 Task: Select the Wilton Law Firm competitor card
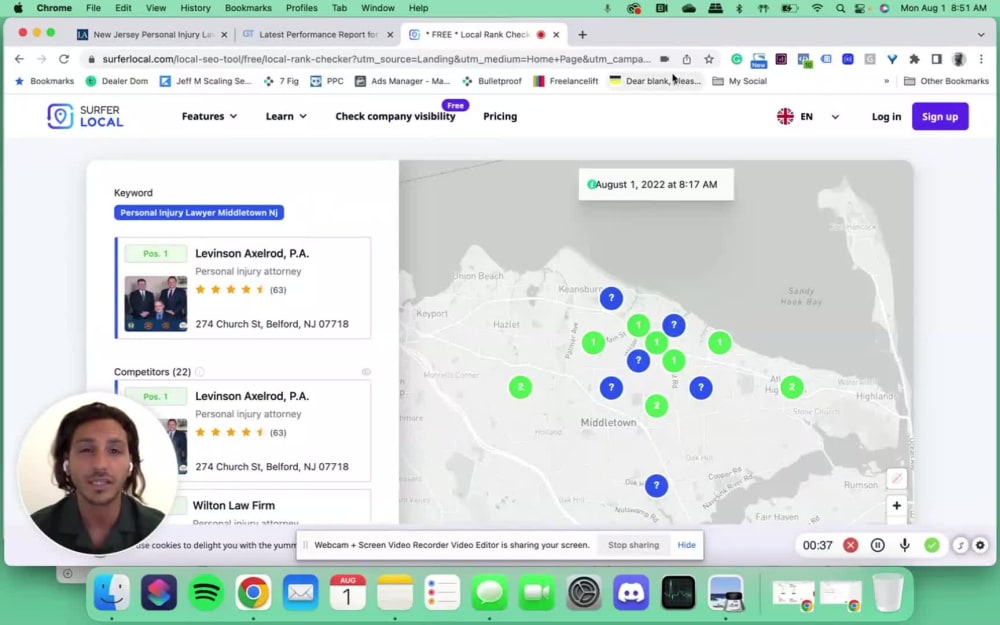click(x=243, y=507)
